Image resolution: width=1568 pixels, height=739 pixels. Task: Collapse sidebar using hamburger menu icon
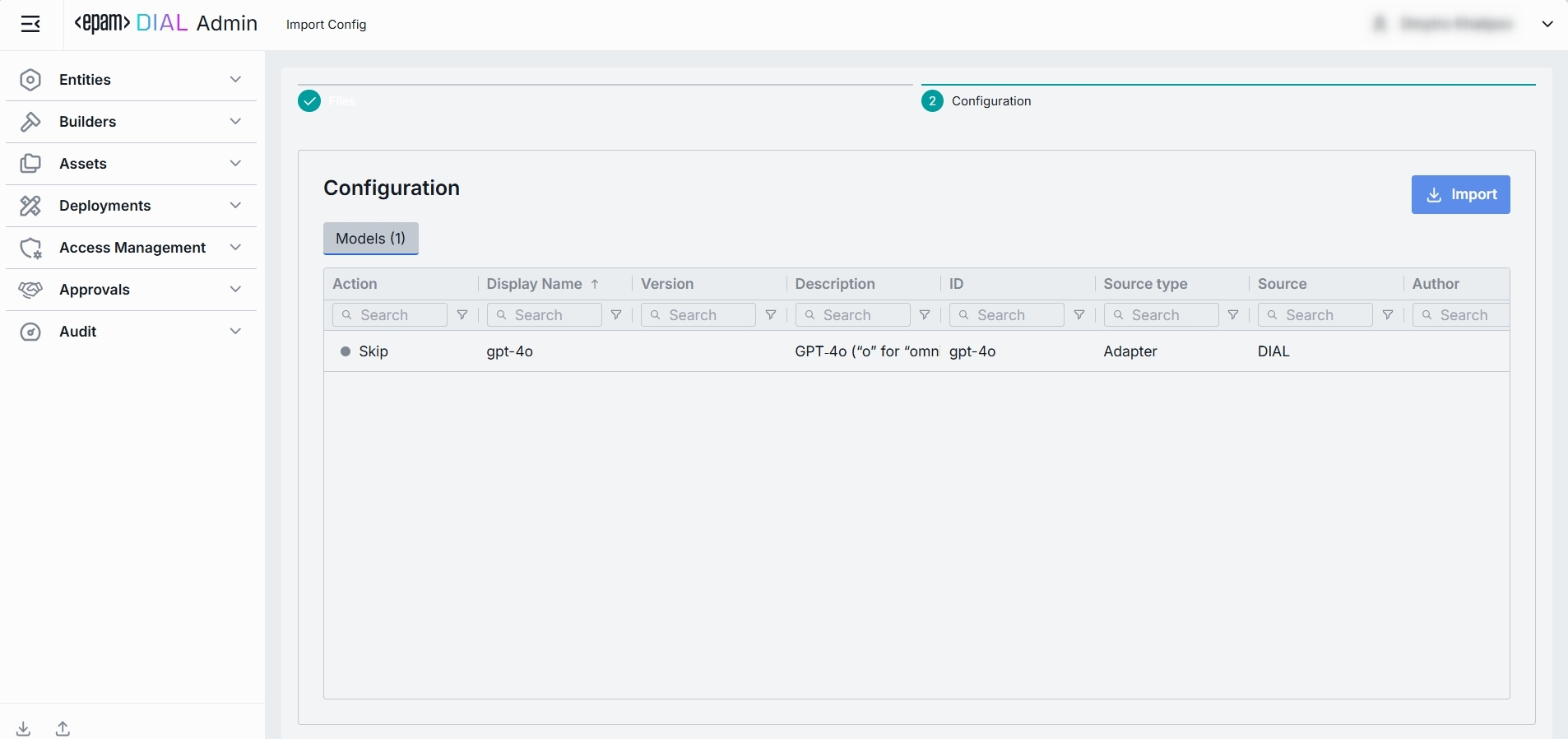click(30, 24)
